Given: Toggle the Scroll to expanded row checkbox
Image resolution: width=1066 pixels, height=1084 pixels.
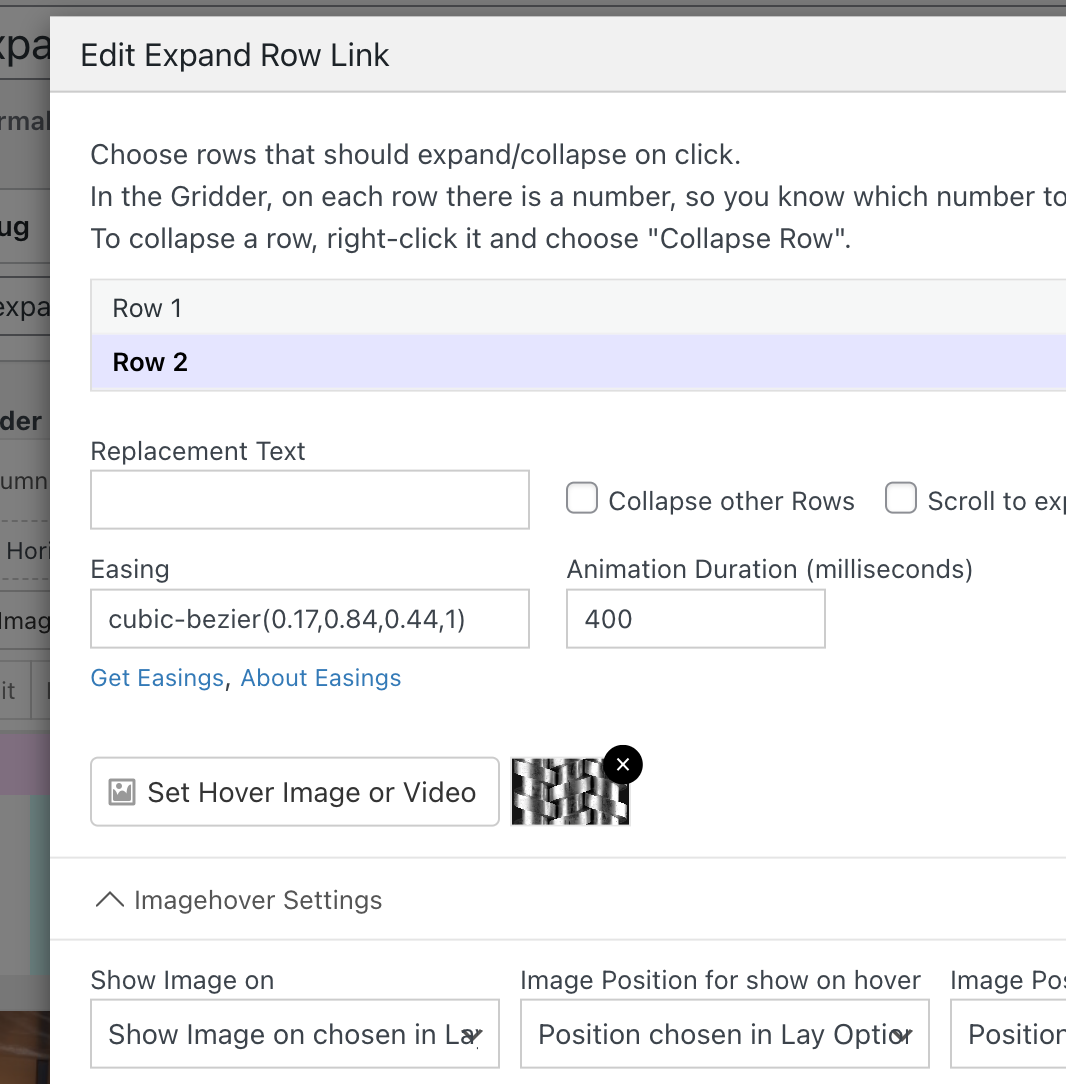Looking at the screenshot, I should click(901, 499).
